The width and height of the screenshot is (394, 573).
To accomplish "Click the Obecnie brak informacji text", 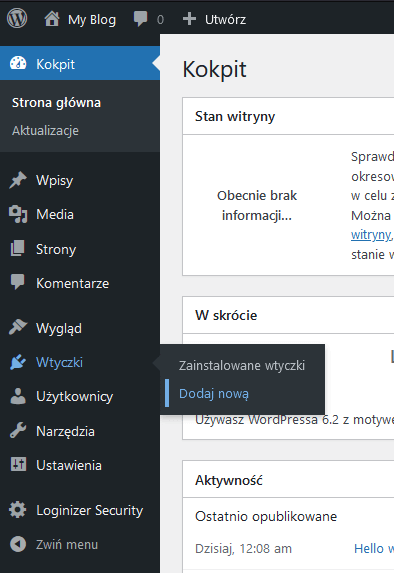I will [x=257, y=205].
